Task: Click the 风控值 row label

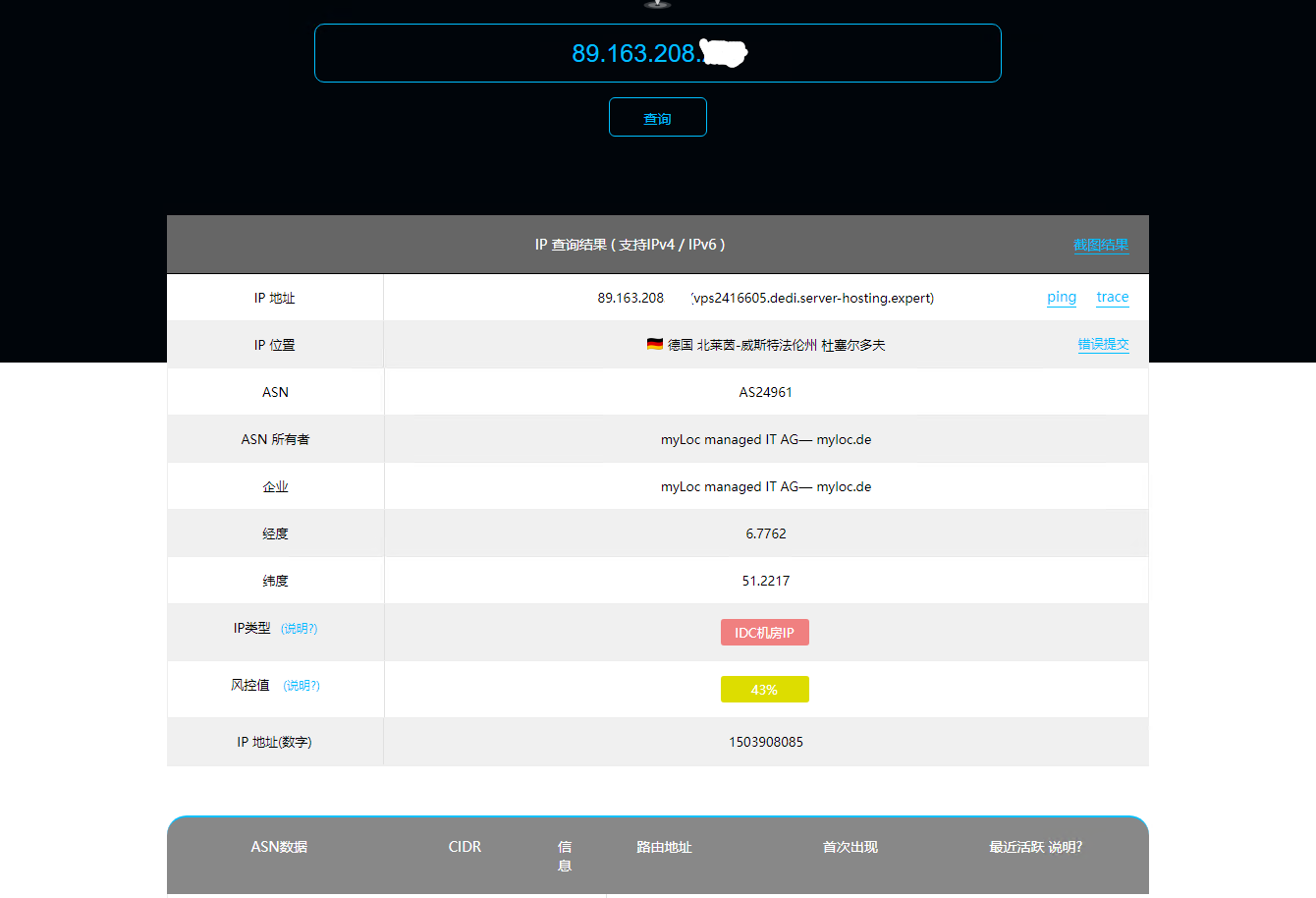Action: coord(250,685)
